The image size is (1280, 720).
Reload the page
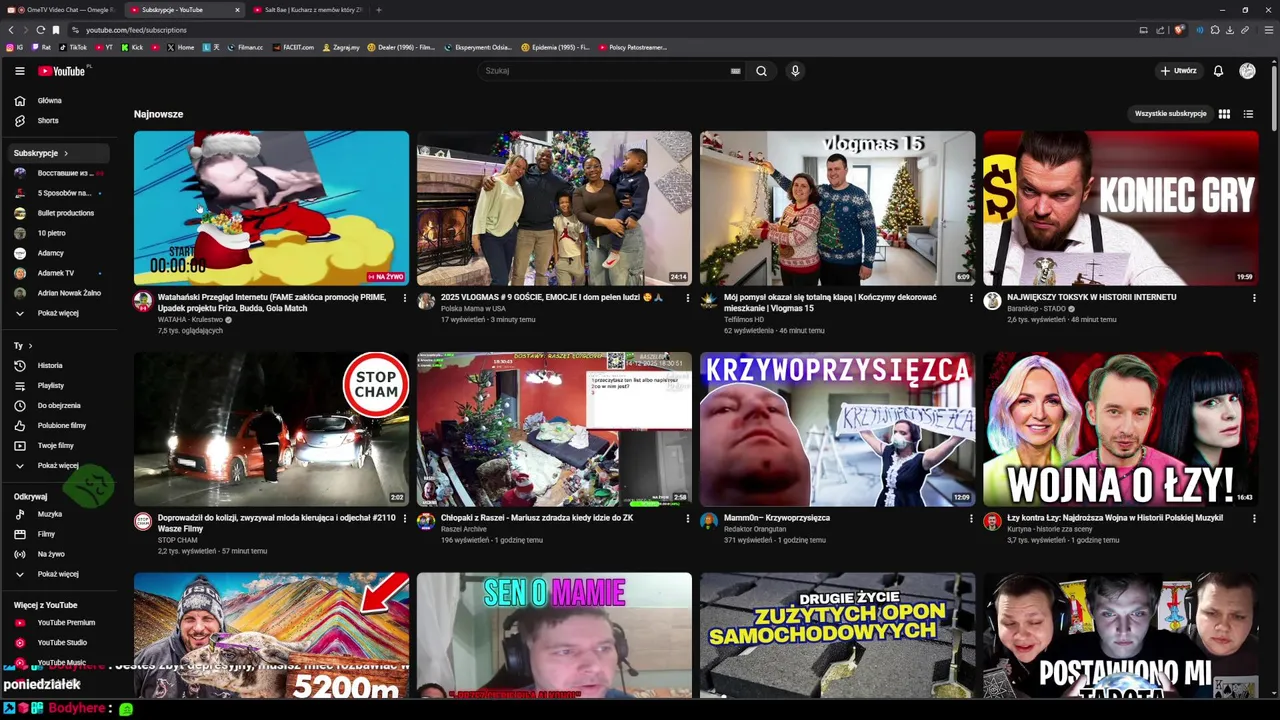pyautogui.click(x=40, y=30)
